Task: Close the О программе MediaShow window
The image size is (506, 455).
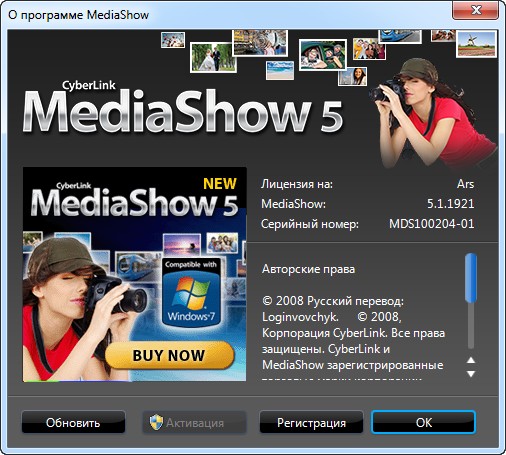Action: pyautogui.click(x=476, y=10)
